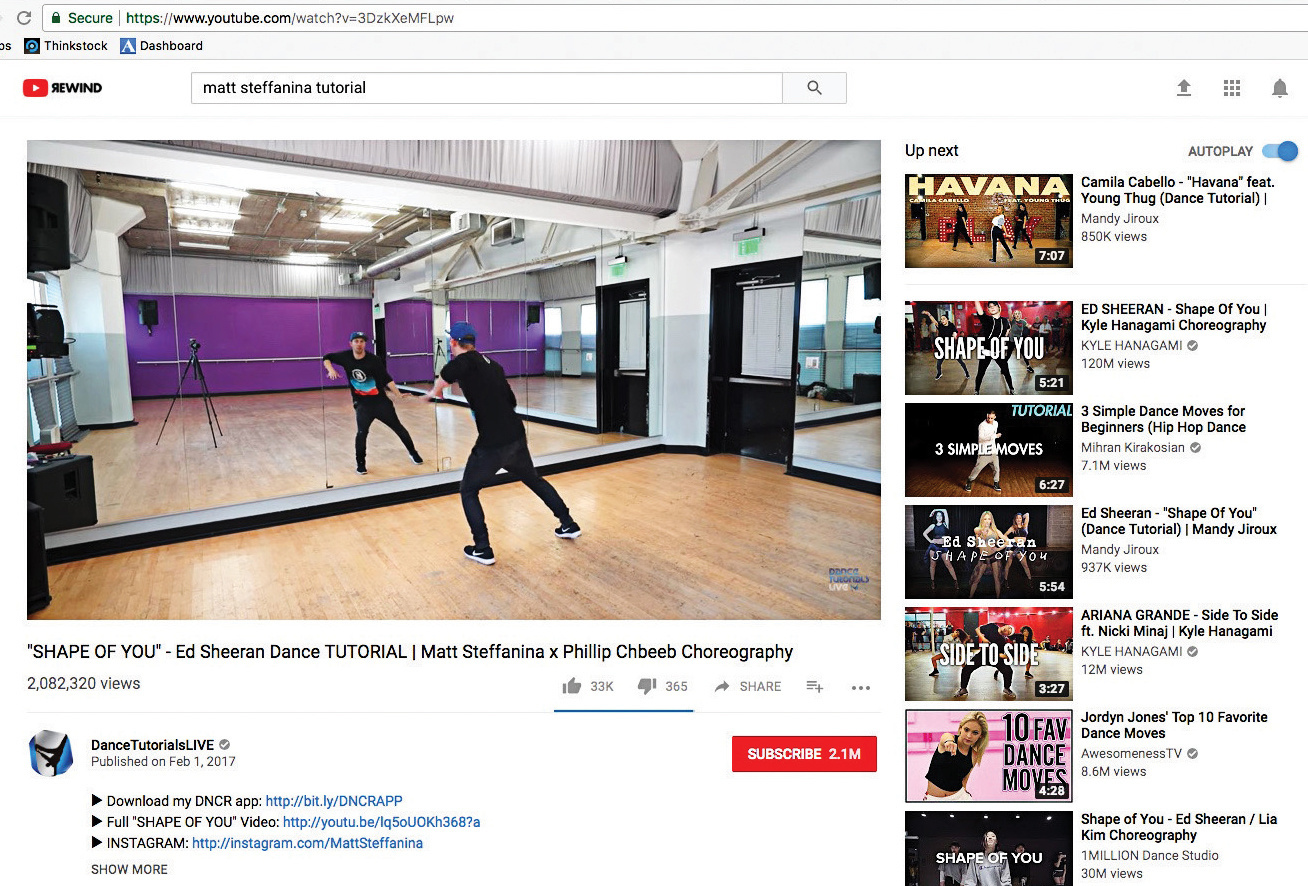This screenshot has width=1308, height=886.
Task: Open 1MILLION Dance Studio Shape of You thumbnail
Action: pos(988,848)
